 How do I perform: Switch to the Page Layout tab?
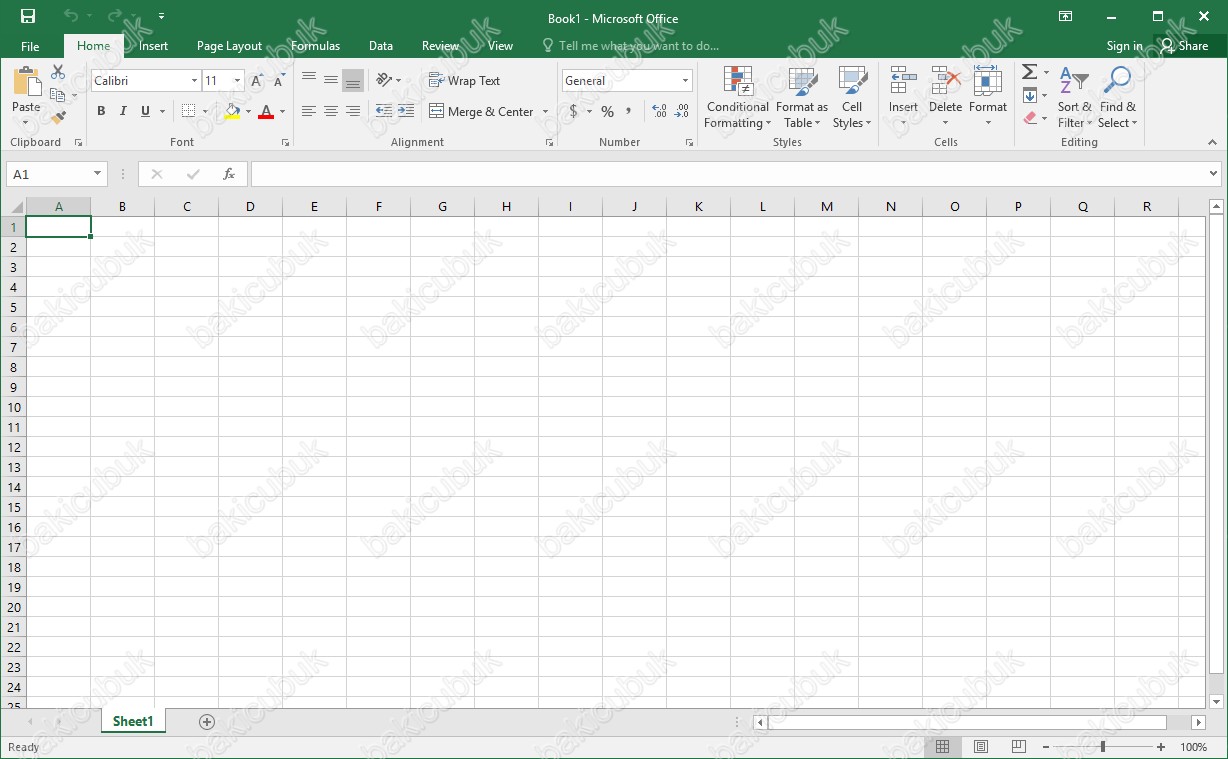click(229, 46)
